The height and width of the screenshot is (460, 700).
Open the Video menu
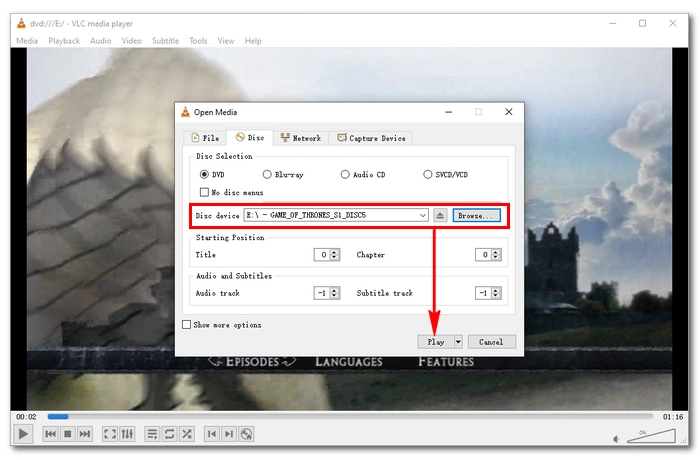pyautogui.click(x=132, y=41)
